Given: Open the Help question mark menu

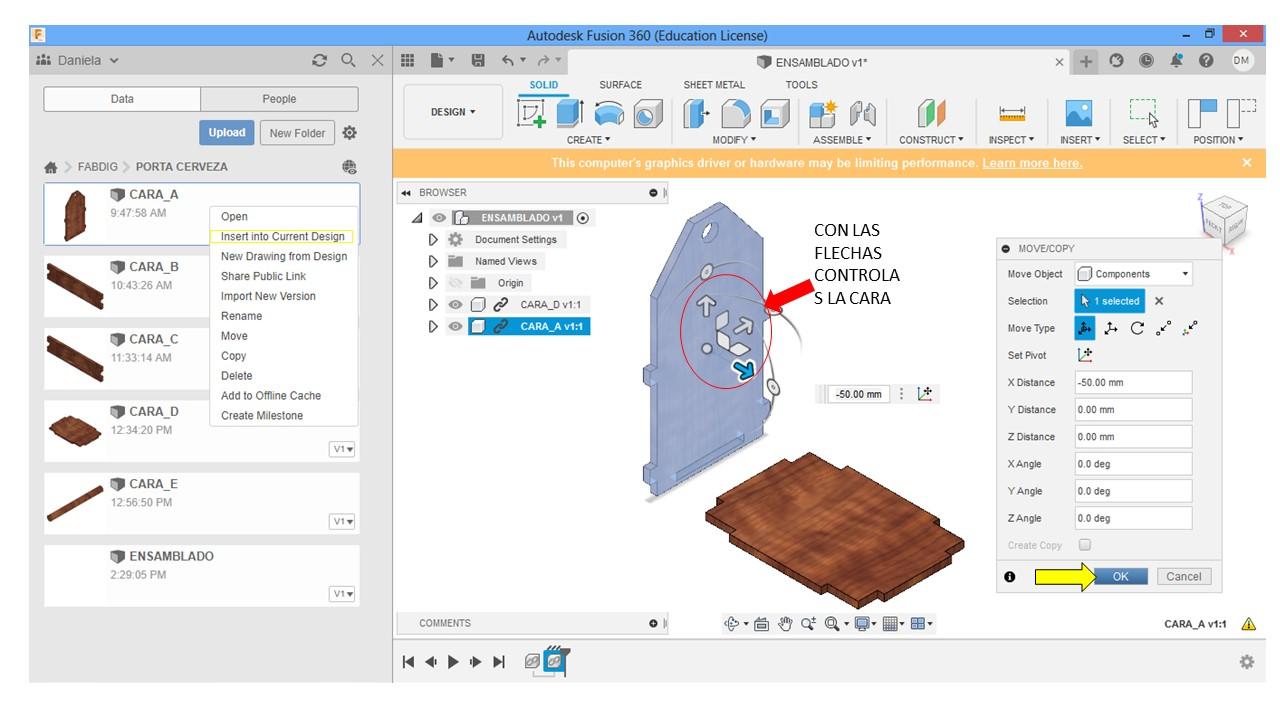Looking at the screenshot, I should tap(1207, 61).
